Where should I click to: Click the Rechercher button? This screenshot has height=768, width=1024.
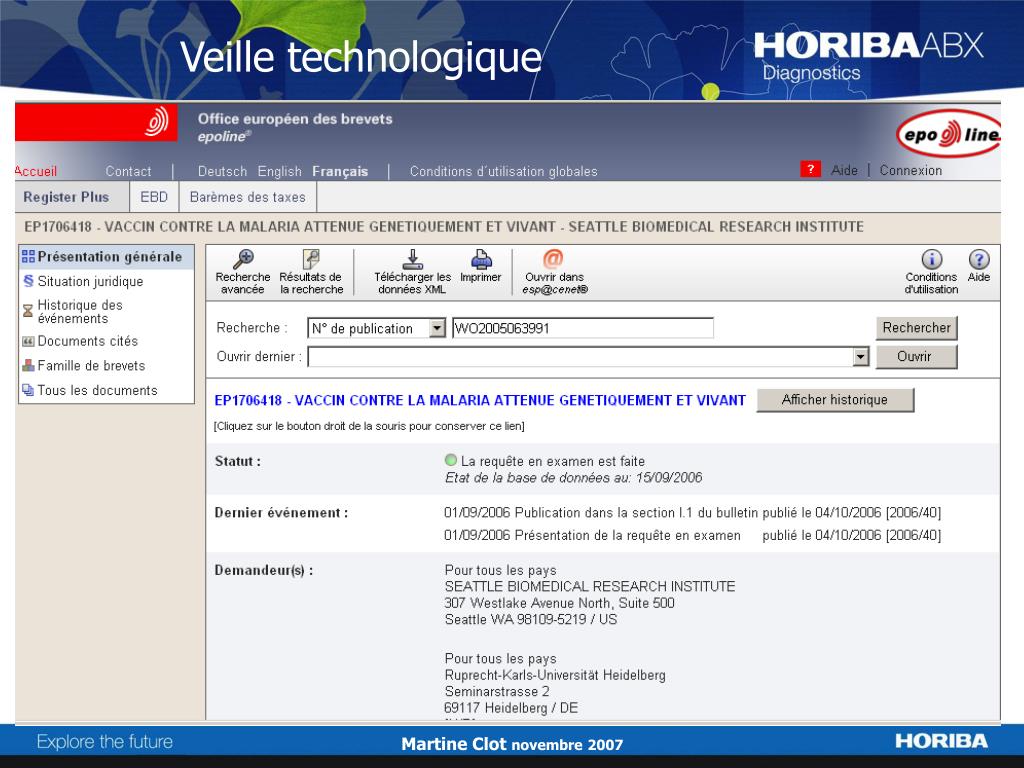pyautogui.click(x=916, y=328)
